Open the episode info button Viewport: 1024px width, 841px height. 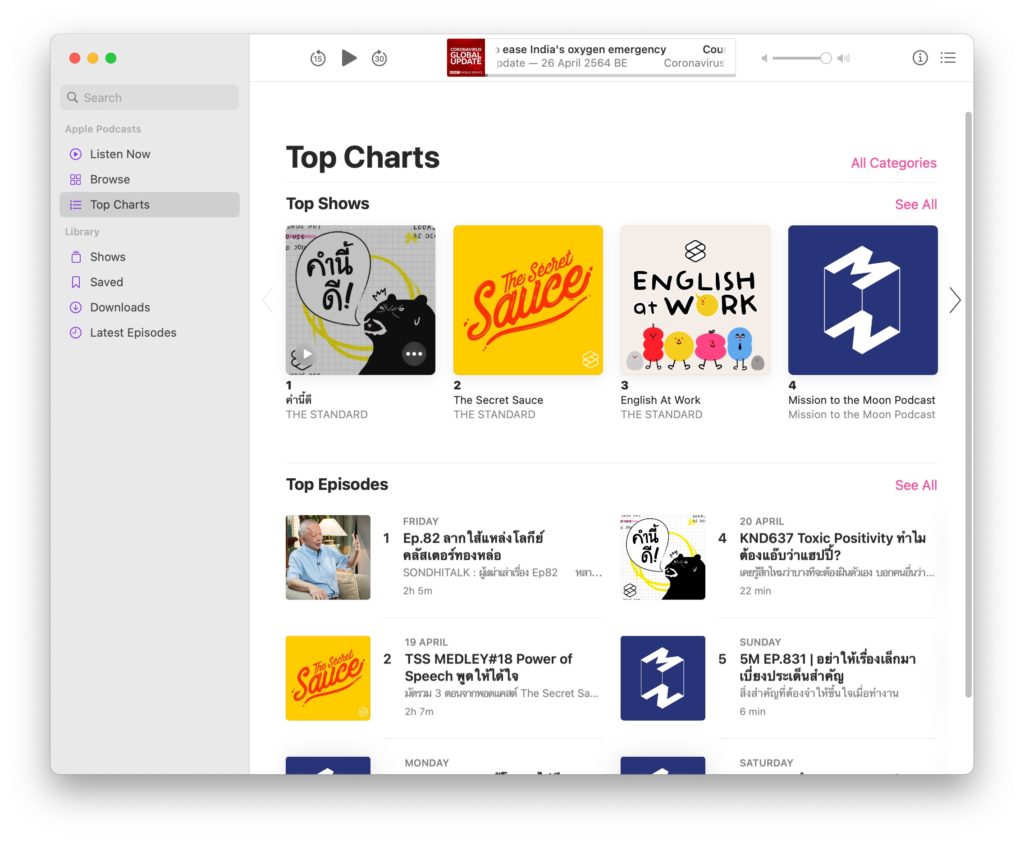[920, 58]
